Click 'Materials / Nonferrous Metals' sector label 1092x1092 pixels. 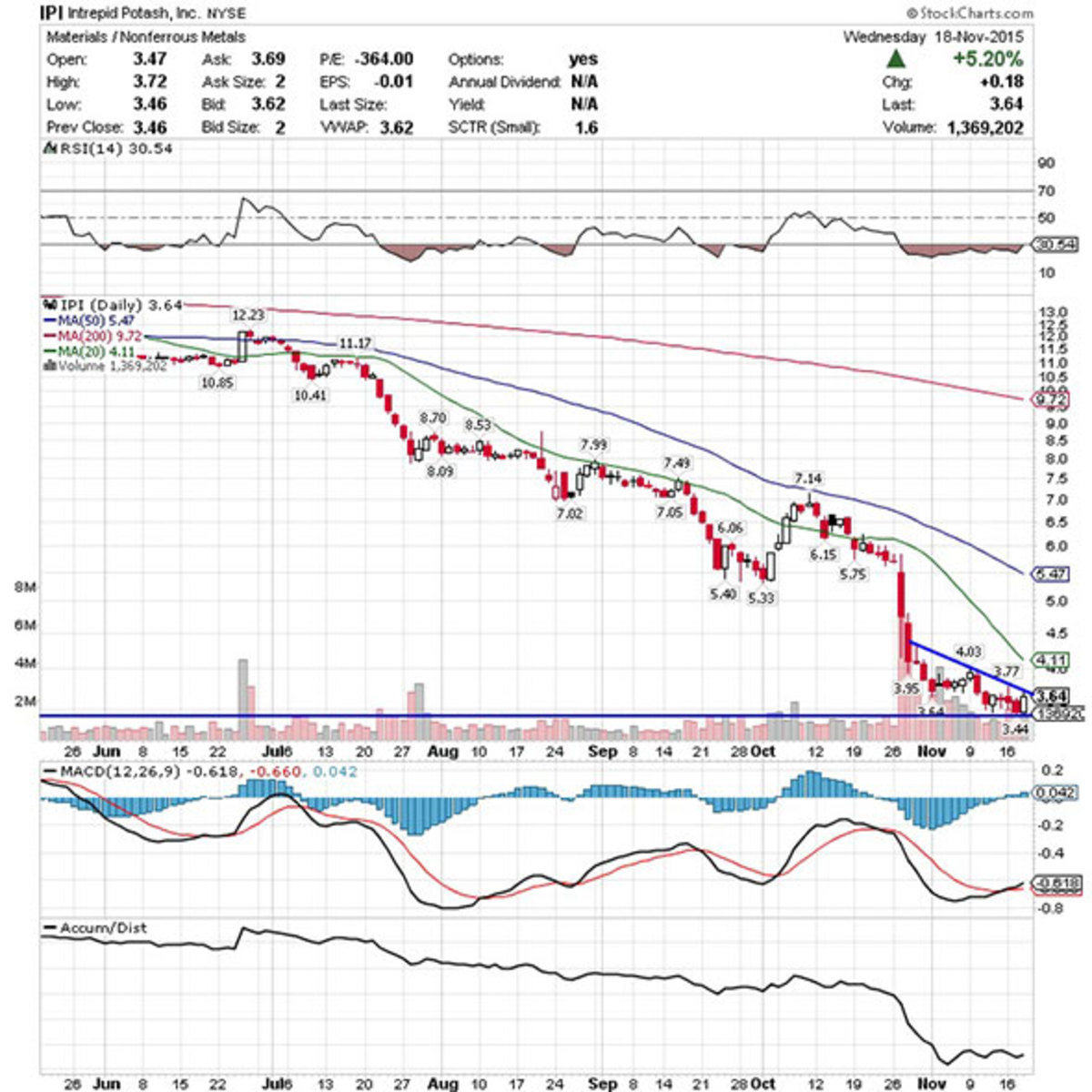coord(146,37)
